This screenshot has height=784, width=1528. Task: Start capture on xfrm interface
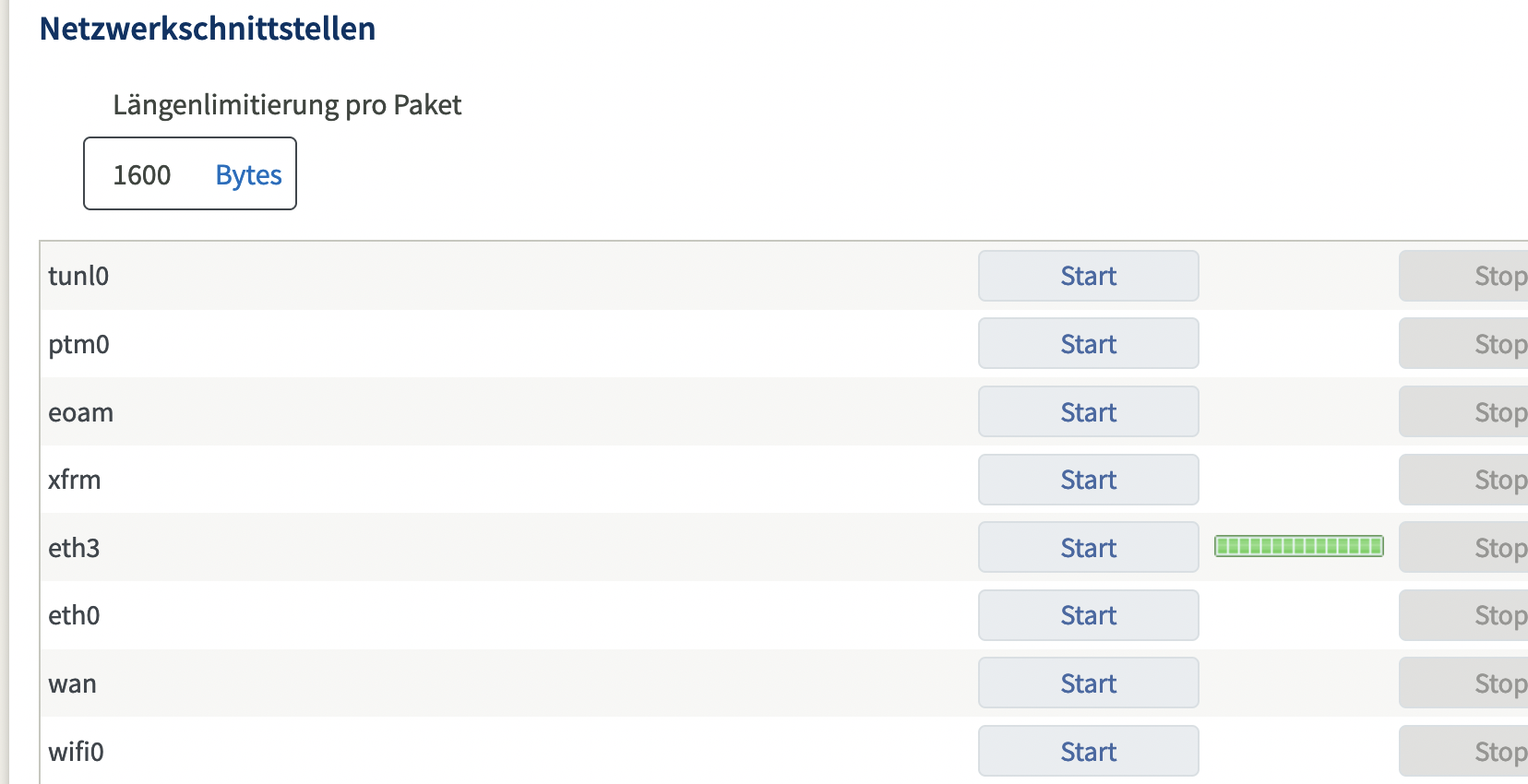(1088, 480)
